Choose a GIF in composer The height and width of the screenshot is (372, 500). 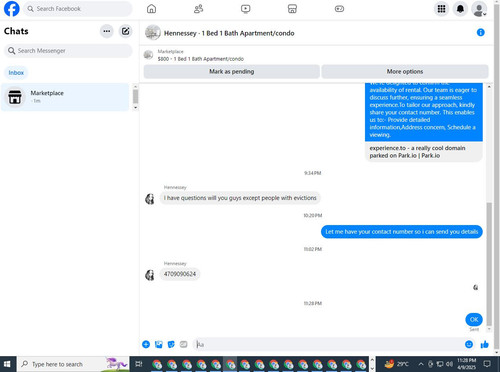[x=184, y=344]
